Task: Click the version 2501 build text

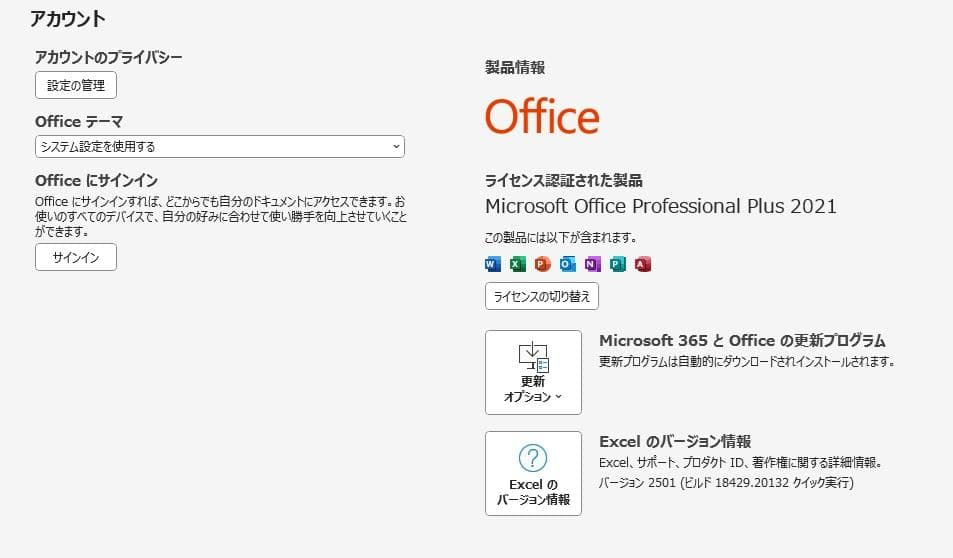Action: 726,482
